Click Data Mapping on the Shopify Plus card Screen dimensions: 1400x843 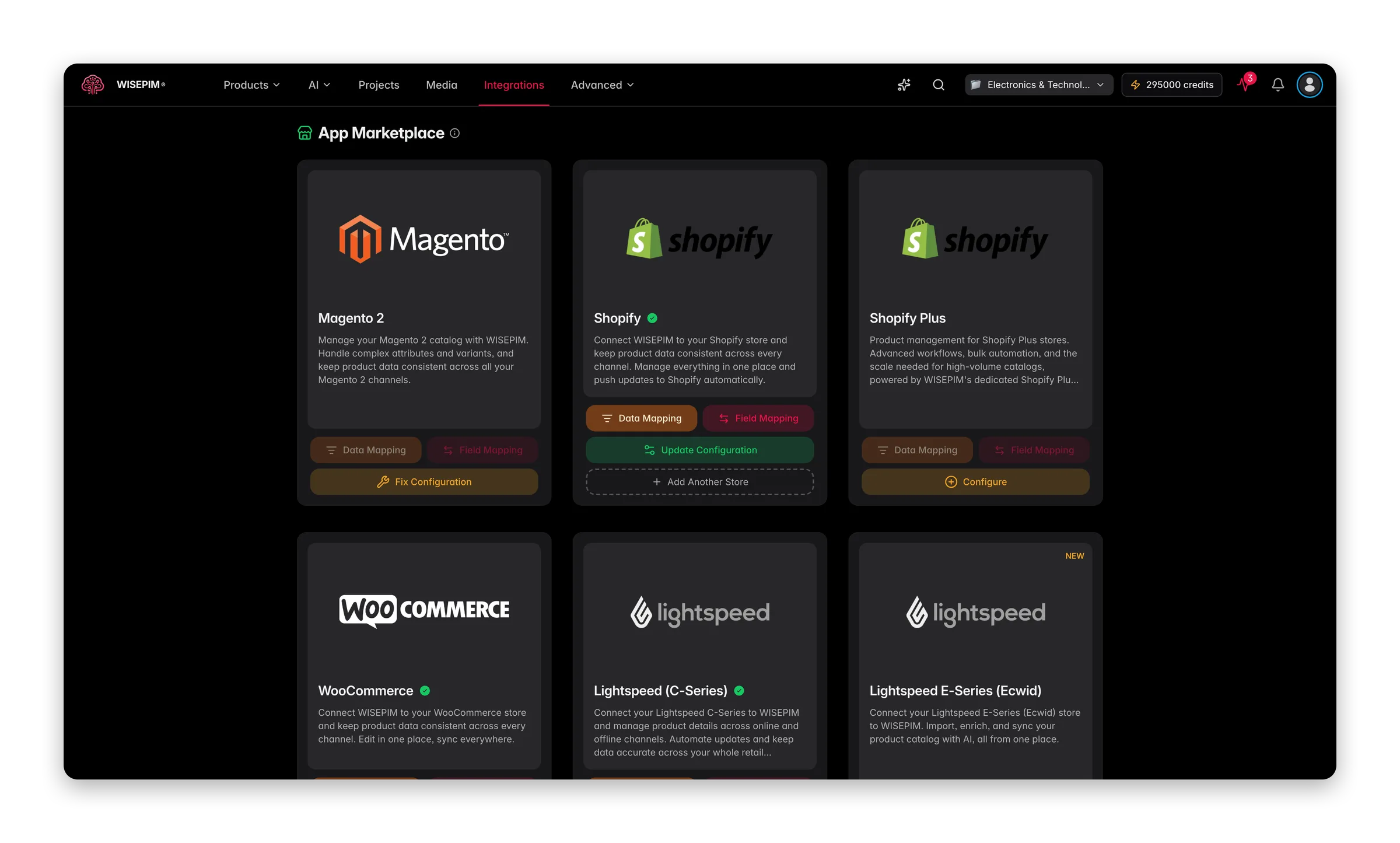[918, 450]
